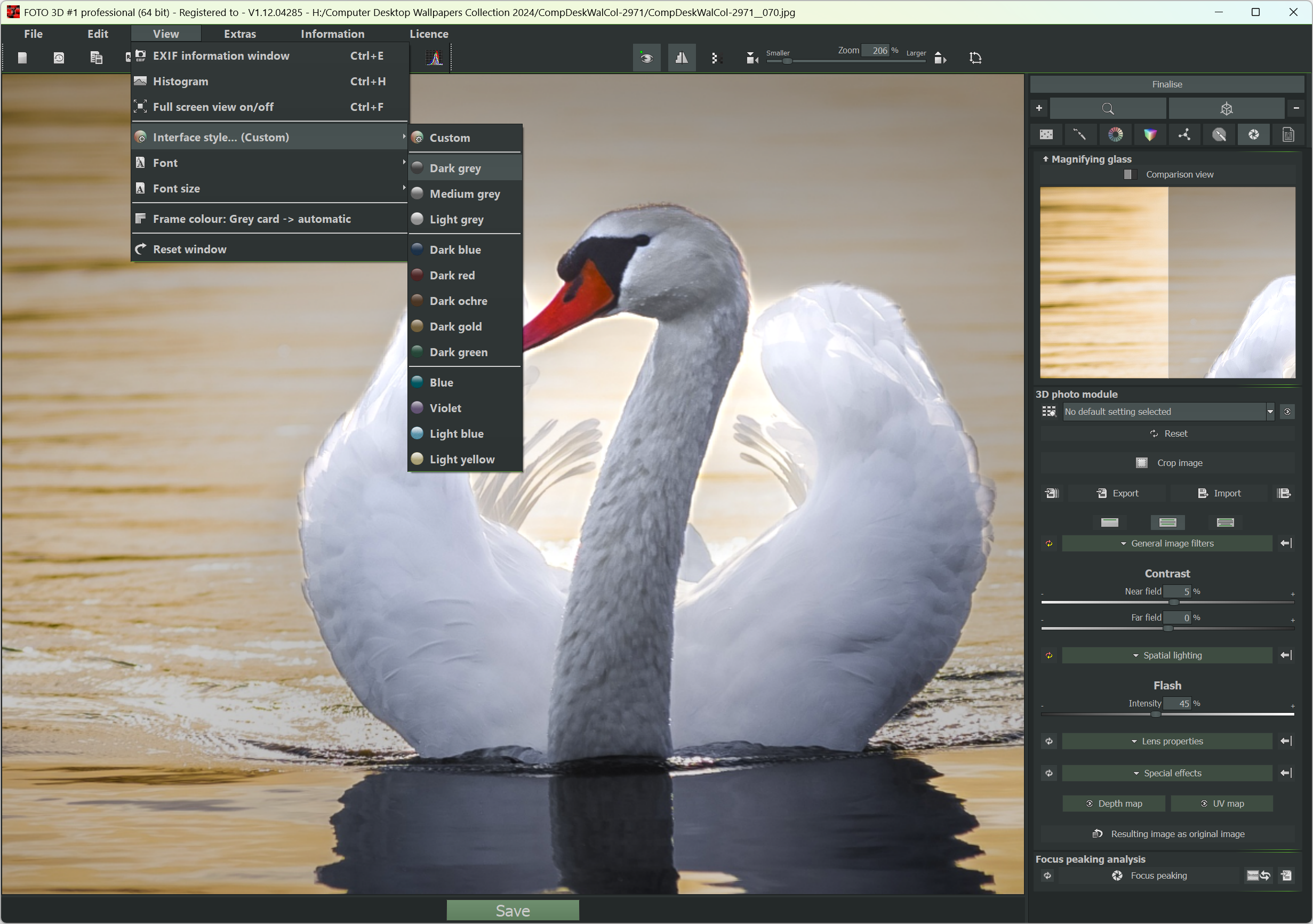Click the color wheel module icon
1313x924 pixels.
[x=1115, y=135]
